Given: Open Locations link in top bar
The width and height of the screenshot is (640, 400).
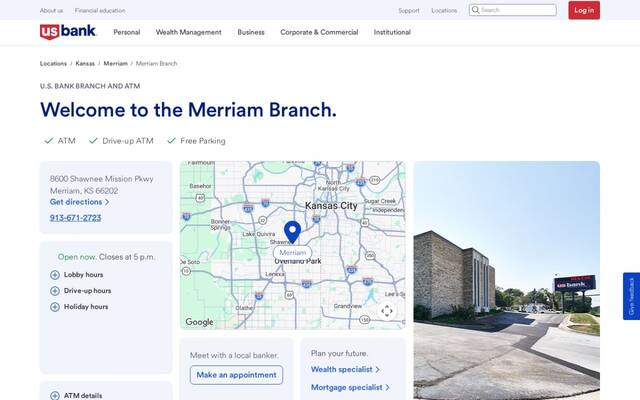Looking at the screenshot, I should point(444,10).
